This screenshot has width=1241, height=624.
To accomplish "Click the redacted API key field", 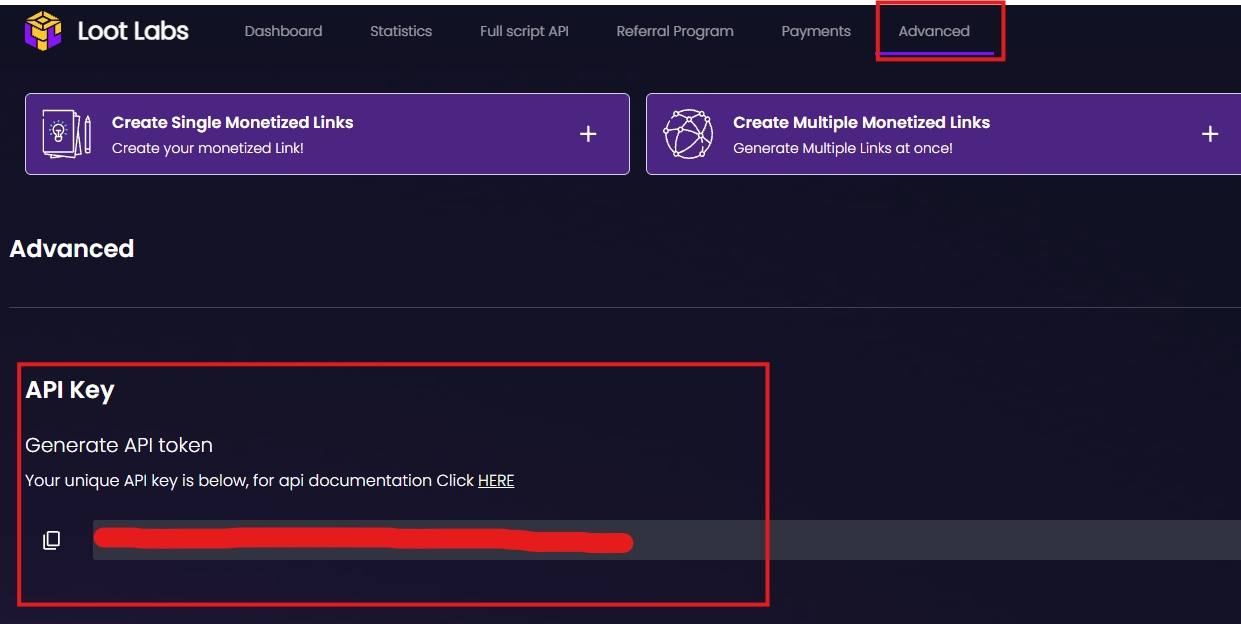I will [660, 540].
